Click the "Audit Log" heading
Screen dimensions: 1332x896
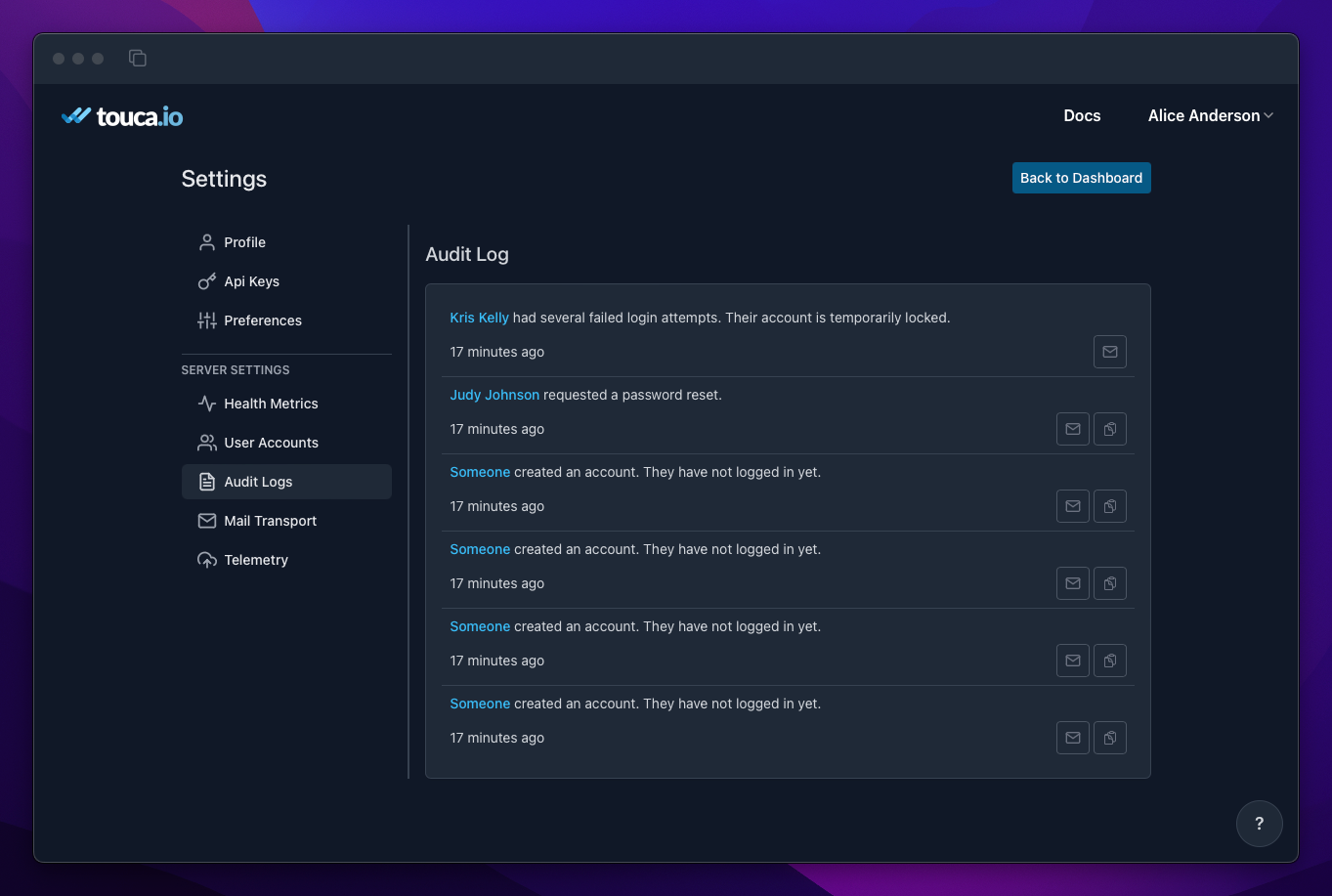[x=467, y=254]
